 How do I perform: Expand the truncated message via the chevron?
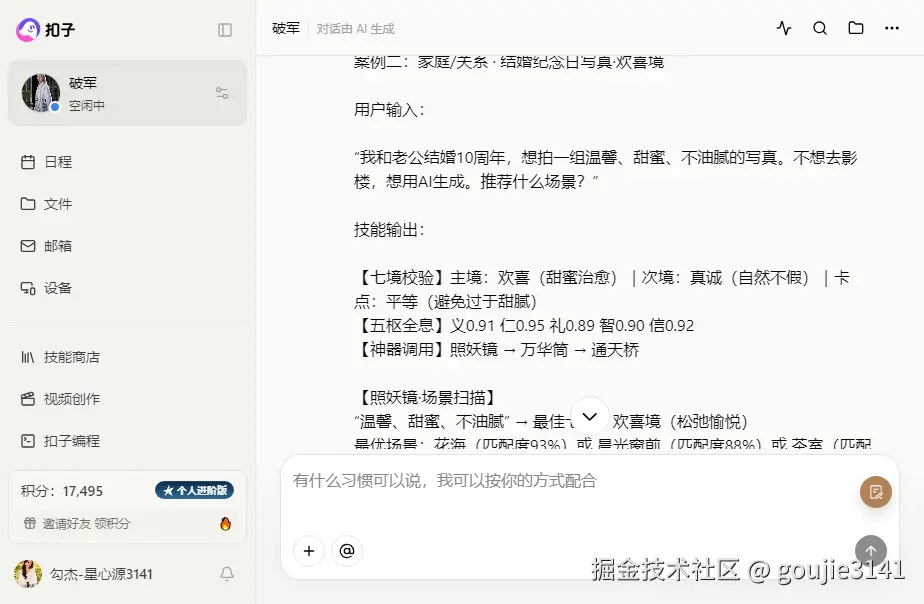589,415
